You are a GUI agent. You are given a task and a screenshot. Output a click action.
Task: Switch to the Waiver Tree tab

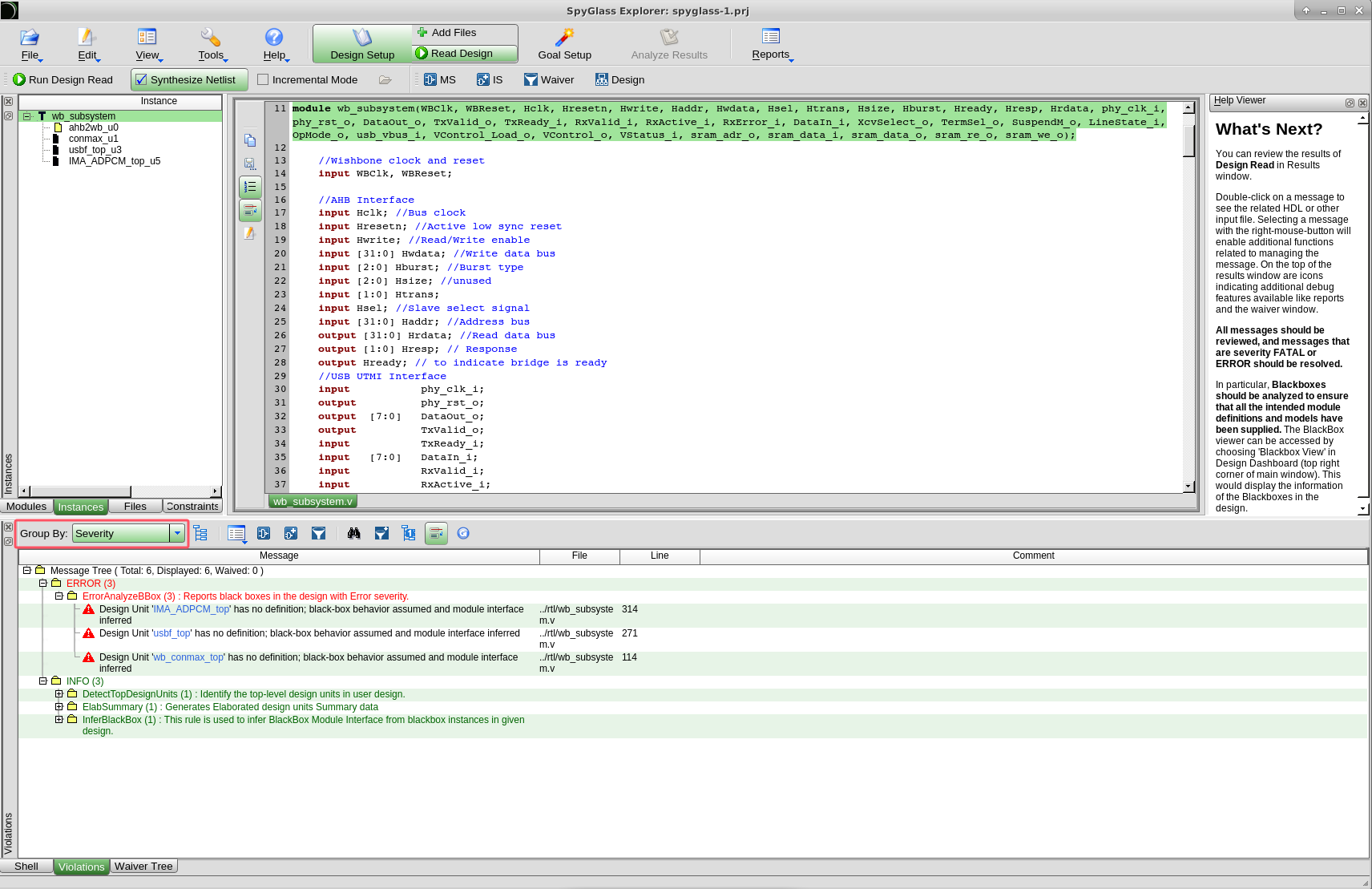pos(143,866)
